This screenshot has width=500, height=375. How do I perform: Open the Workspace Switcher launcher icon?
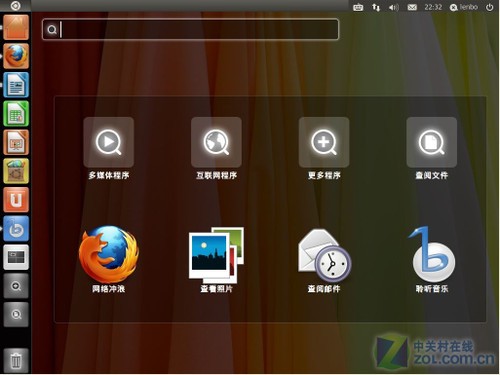click(x=16, y=257)
